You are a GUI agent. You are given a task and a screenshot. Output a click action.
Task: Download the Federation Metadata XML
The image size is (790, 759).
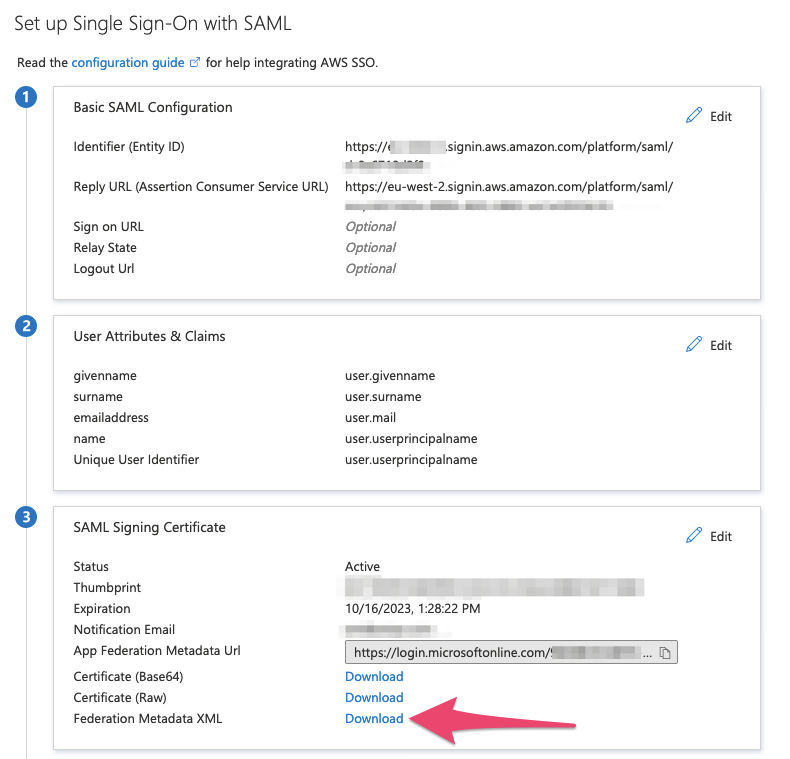[x=374, y=719]
